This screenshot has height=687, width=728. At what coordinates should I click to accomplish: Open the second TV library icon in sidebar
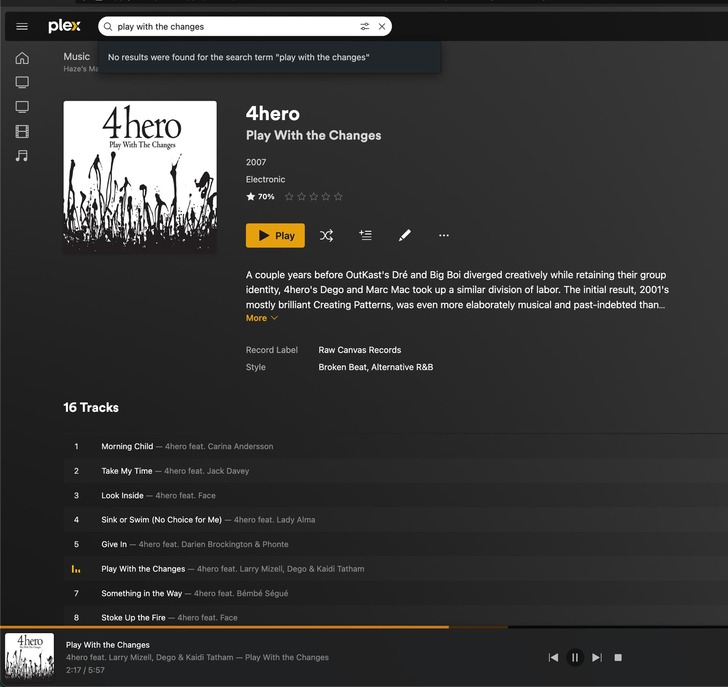pyautogui.click(x=22, y=107)
